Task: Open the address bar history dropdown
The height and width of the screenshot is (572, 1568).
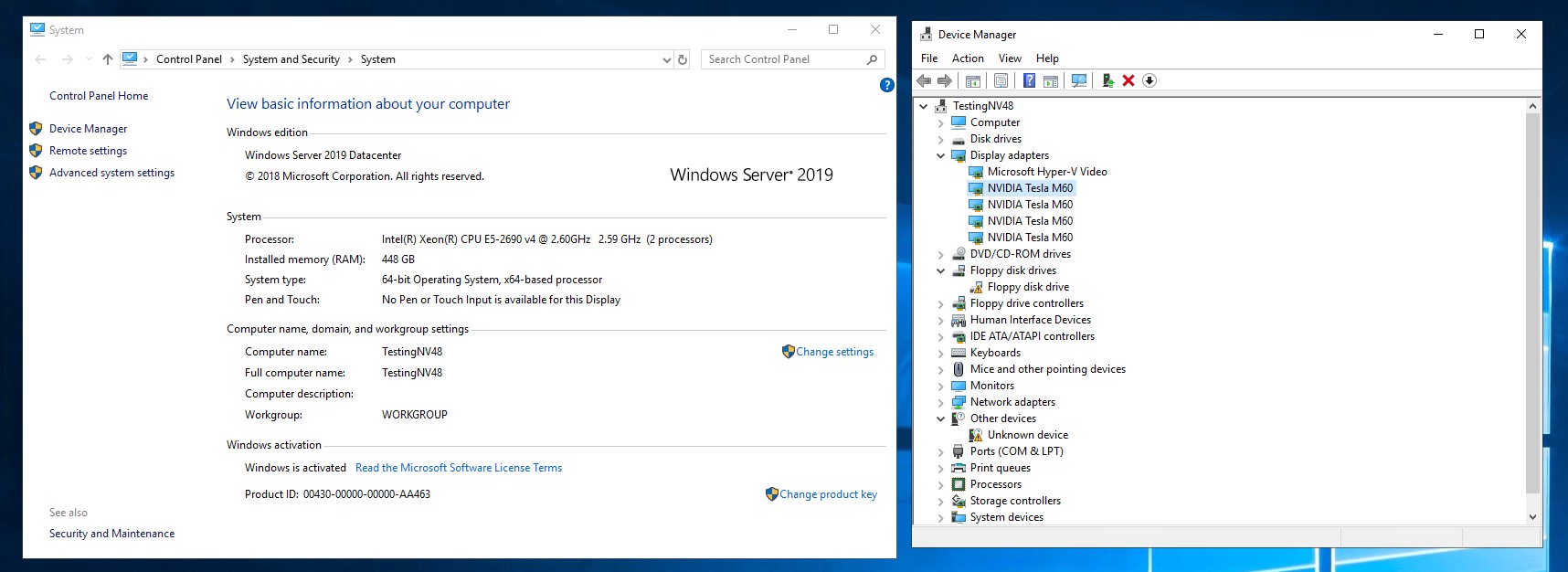Action: (667, 59)
